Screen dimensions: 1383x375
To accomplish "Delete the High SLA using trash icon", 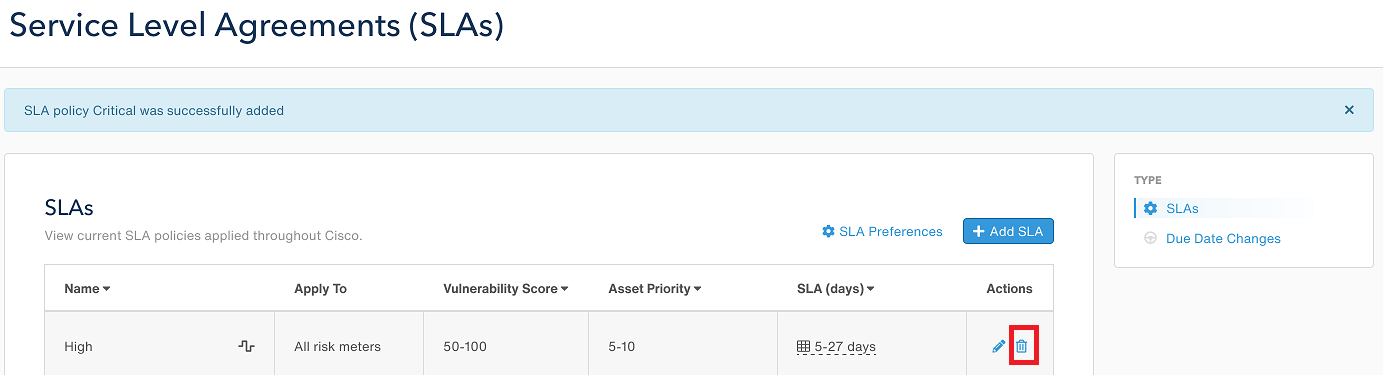I will pyautogui.click(x=1022, y=346).
